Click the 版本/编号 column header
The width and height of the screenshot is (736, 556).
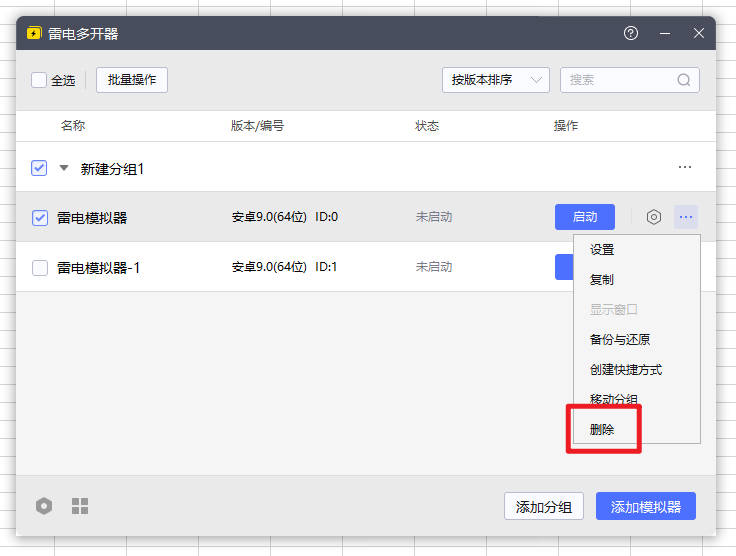pyautogui.click(x=257, y=126)
